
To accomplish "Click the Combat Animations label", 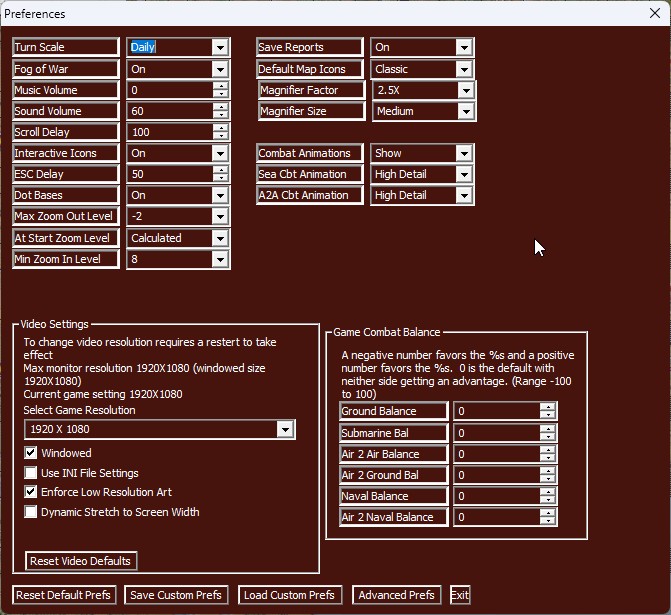I will pyautogui.click(x=310, y=153).
